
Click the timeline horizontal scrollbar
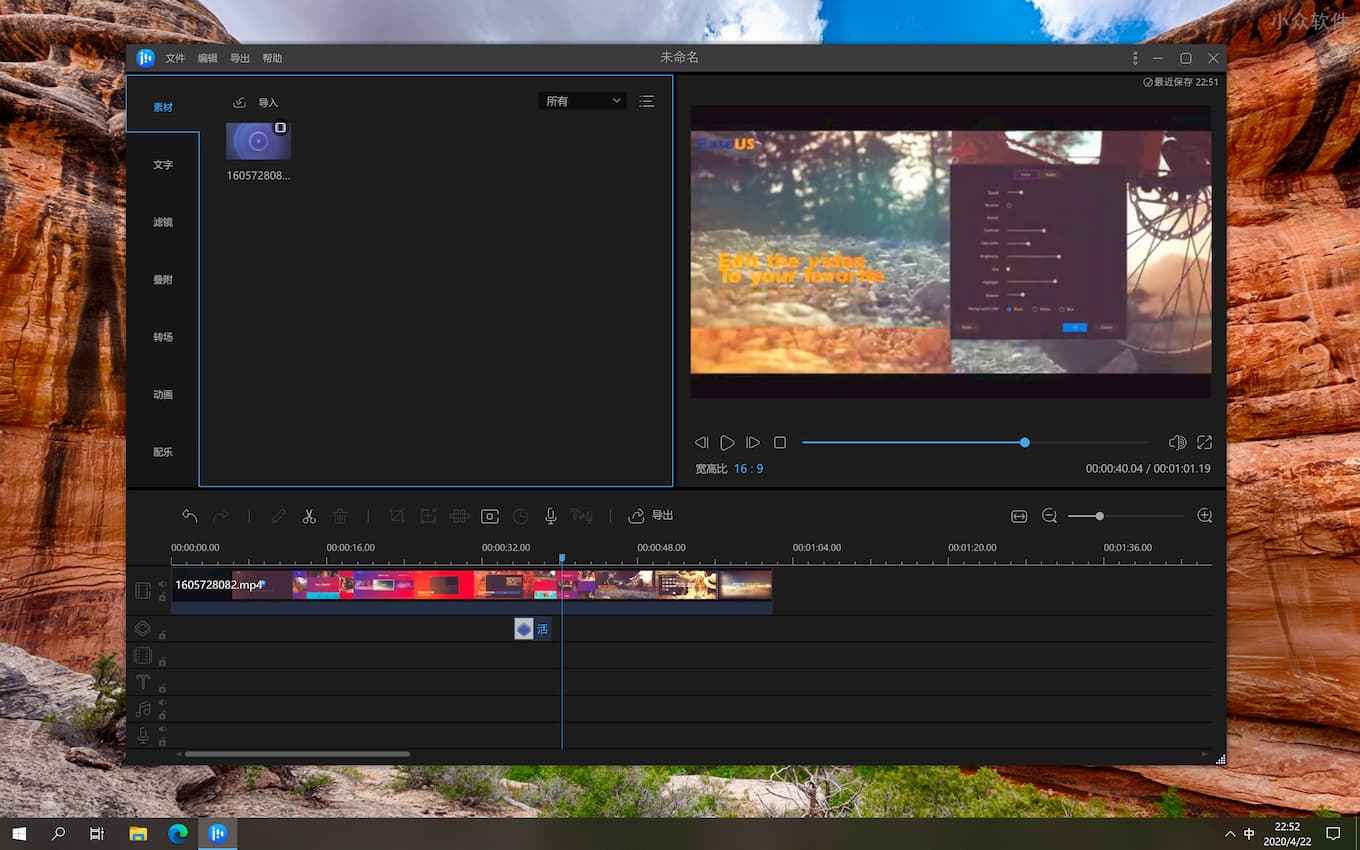point(298,754)
